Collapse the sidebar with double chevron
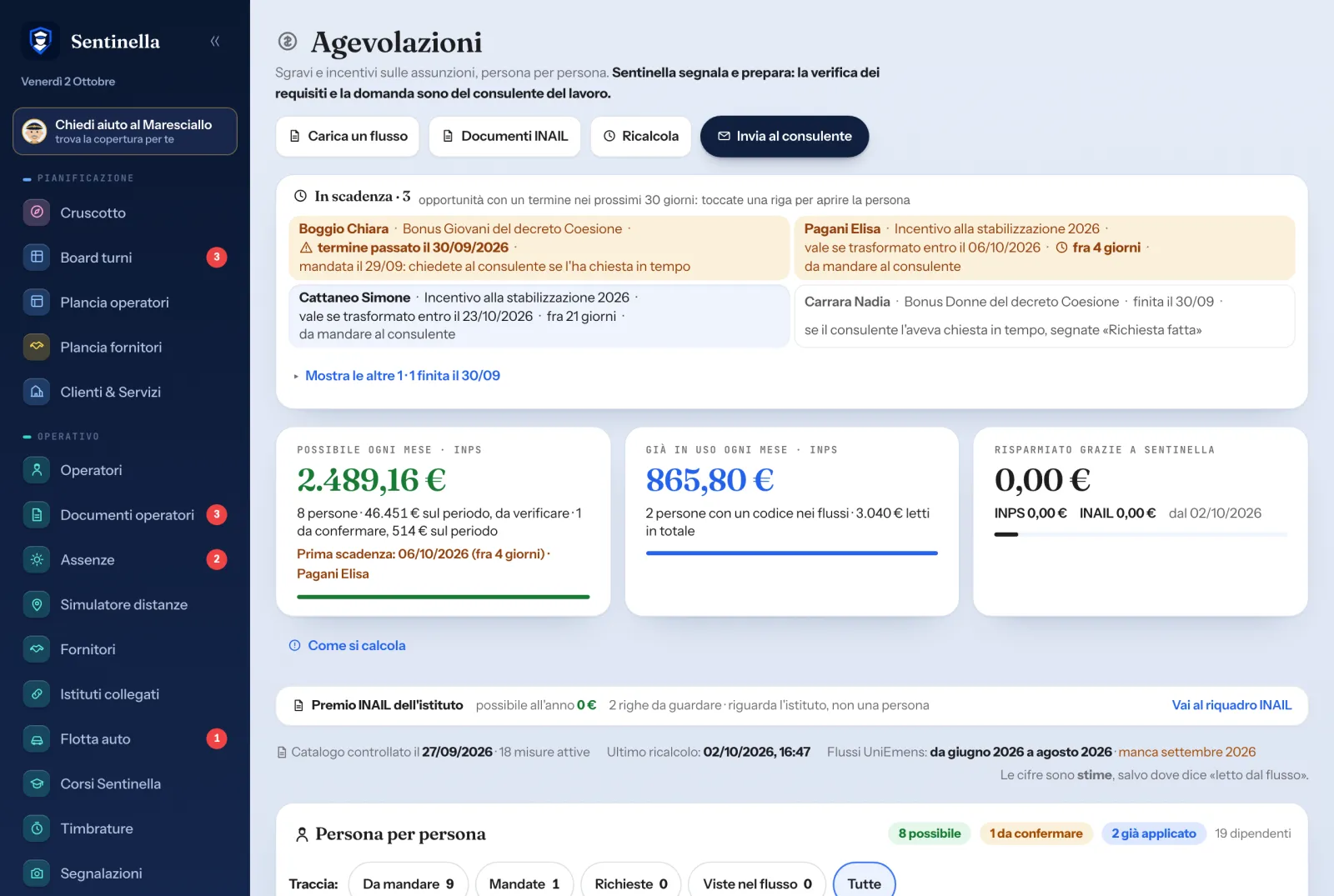The image size is (1334, 896). tap(215, 41)
